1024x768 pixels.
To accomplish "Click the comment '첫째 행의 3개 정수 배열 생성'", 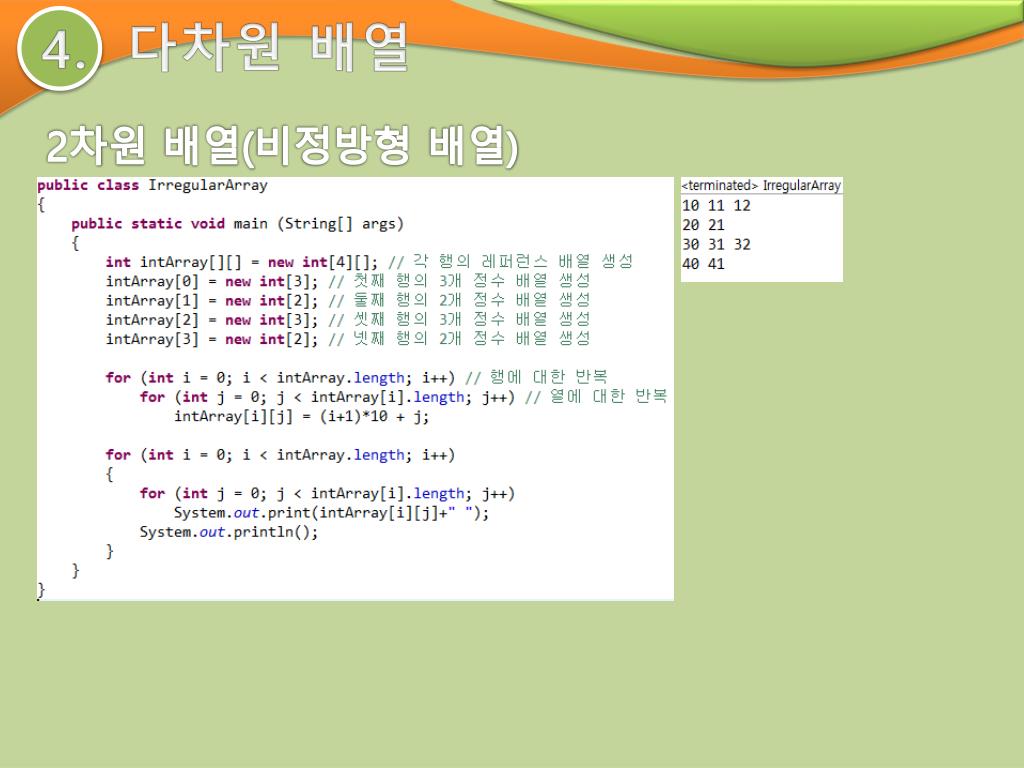I will point(472,281).
